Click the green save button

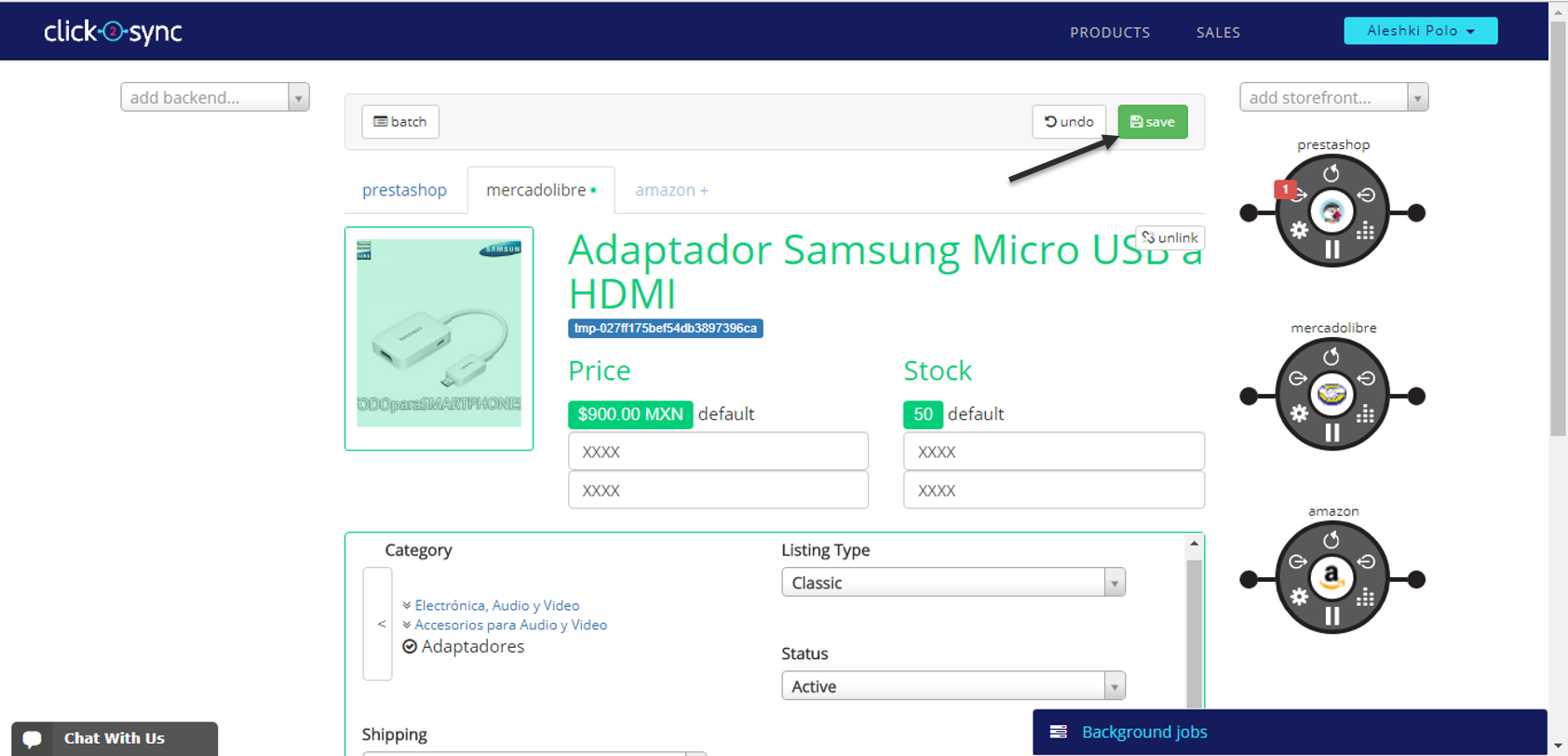[x=1153, y=122]
